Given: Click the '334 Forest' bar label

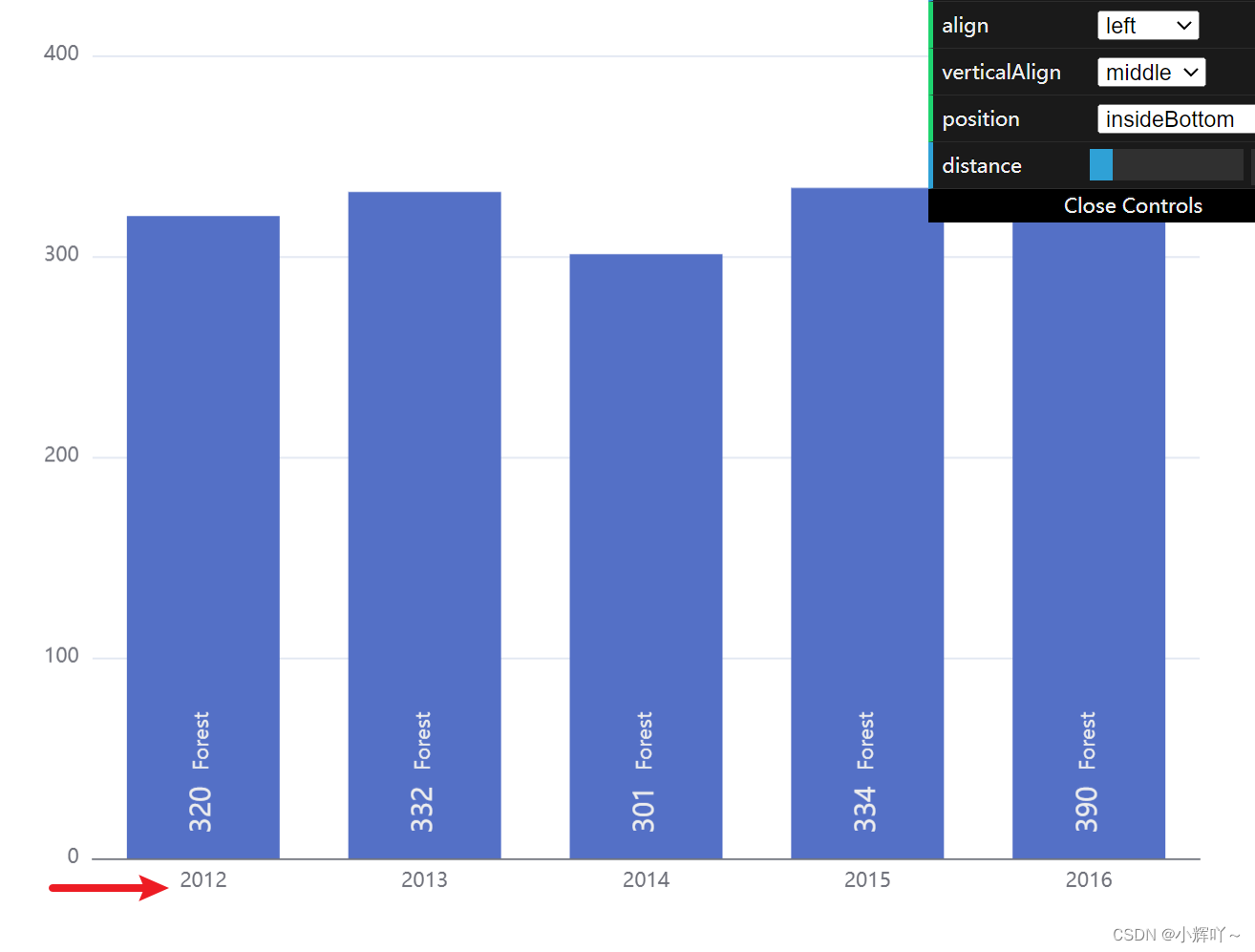Looking at the screenshot, I should (x=865, y=772).
